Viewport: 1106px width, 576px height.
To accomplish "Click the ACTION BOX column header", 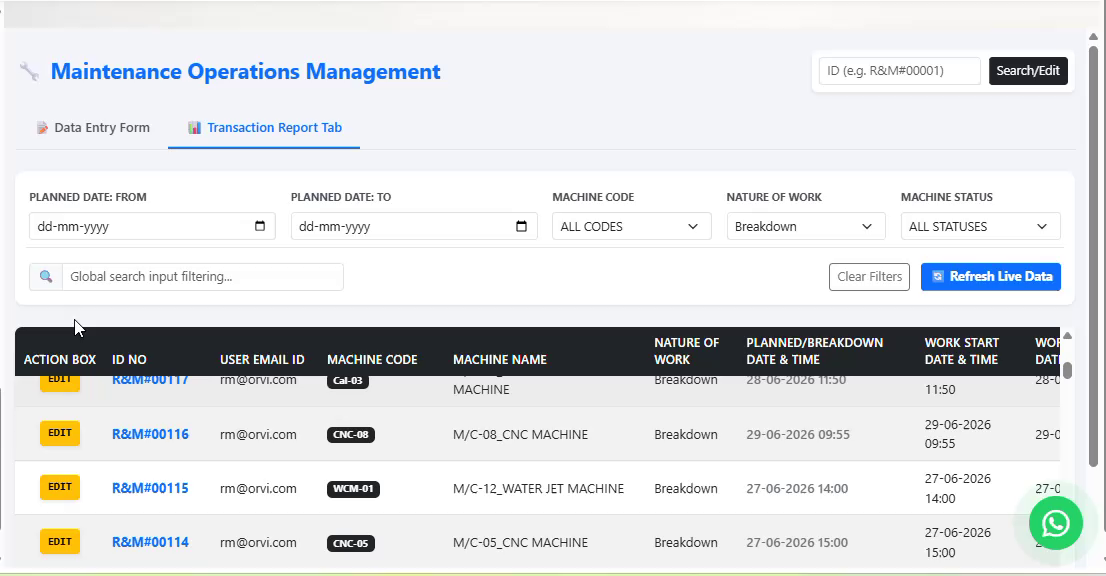I will [x=60, y=360].
